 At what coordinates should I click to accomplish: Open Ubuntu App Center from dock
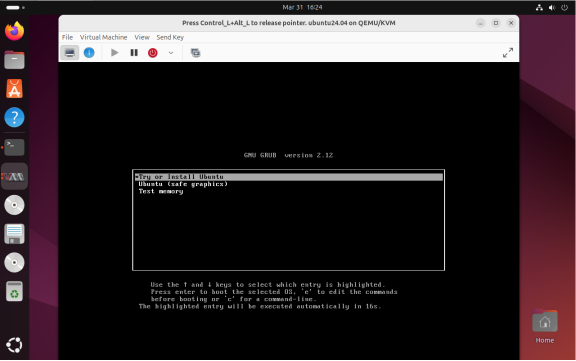click(14, 89)
